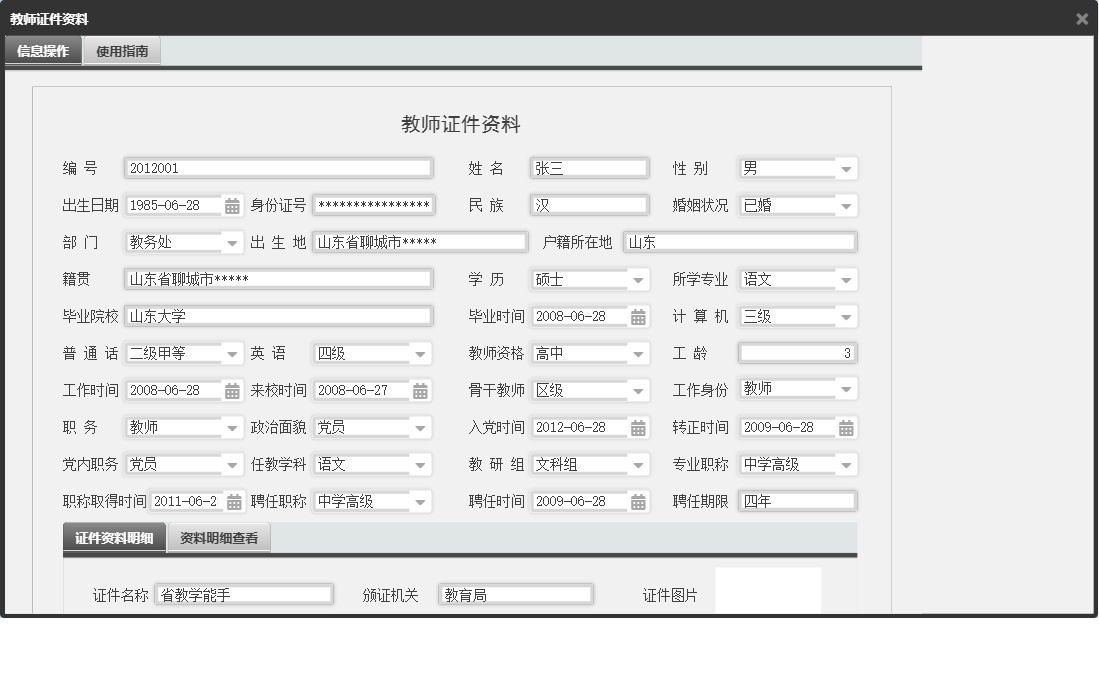
Task: Expand the 计算机 level dropdown
Action: pyautogui.click(x=848, y=316)
